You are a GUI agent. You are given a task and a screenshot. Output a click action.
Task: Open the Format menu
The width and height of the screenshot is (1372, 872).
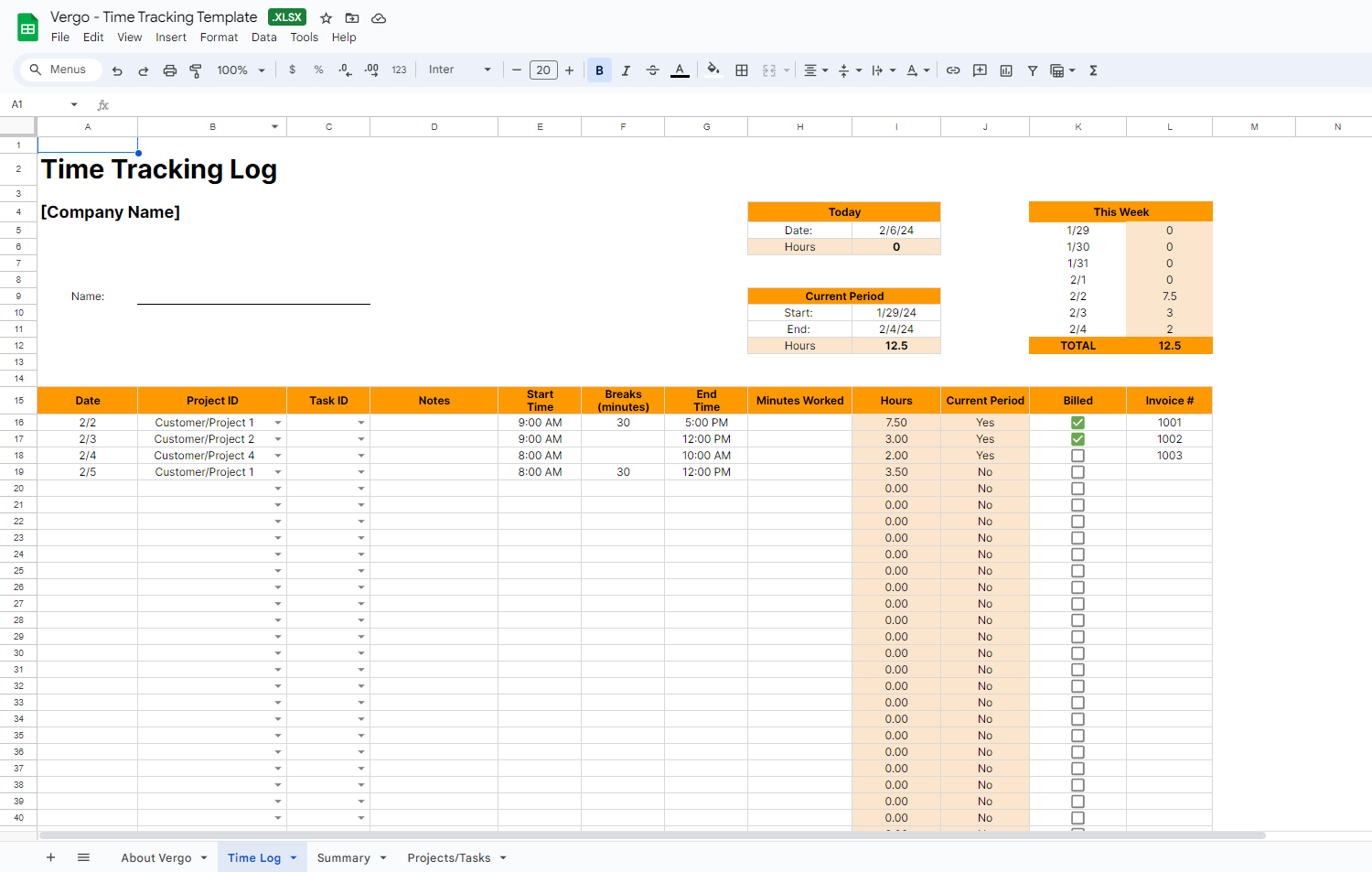[219, 38]
